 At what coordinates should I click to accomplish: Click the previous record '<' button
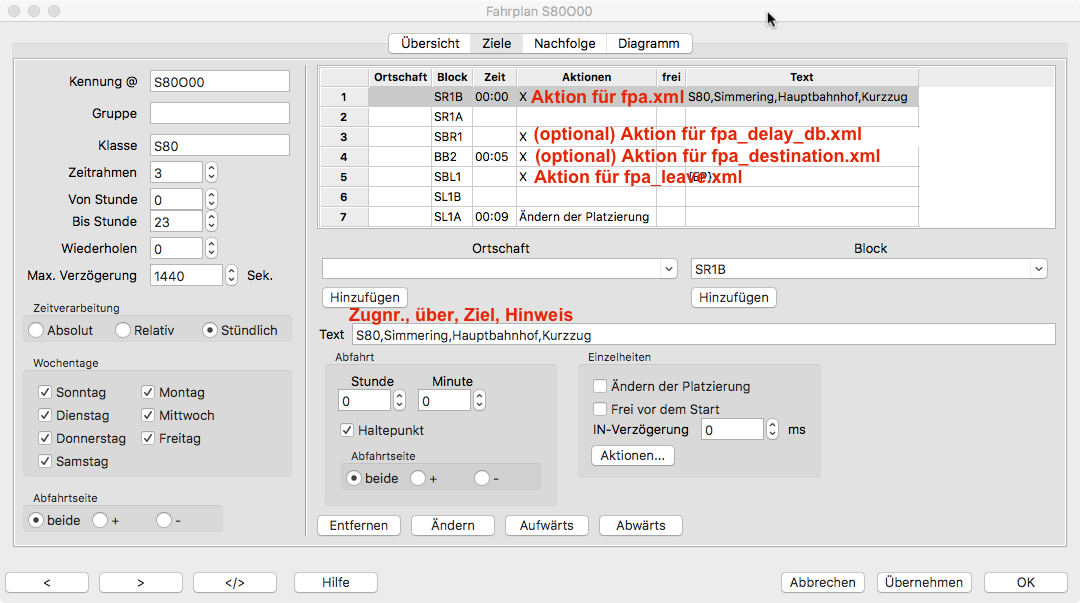tap(47, 582)
